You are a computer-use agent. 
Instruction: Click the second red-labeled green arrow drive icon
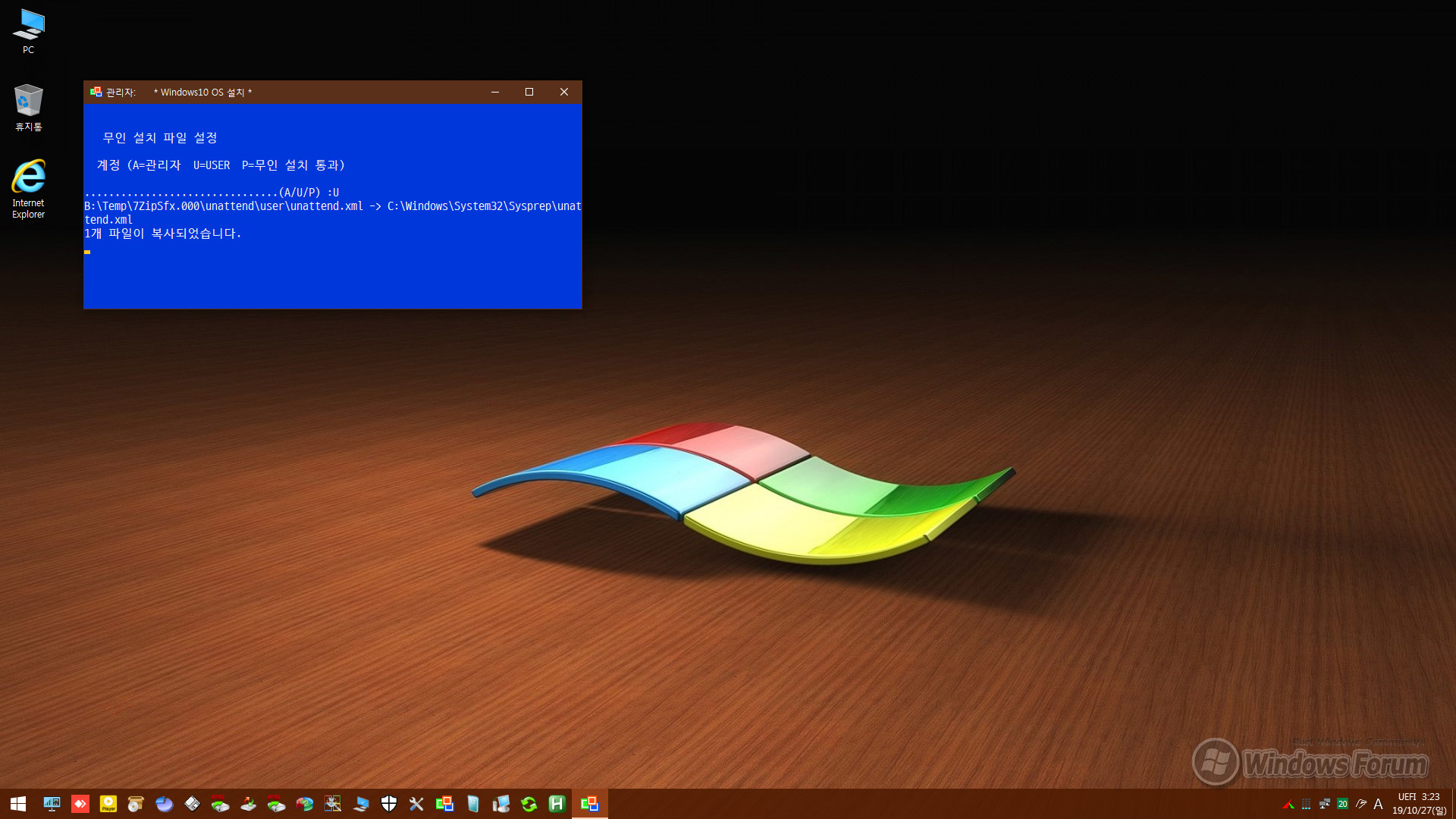pyautogui.click(x=276, y=804)
